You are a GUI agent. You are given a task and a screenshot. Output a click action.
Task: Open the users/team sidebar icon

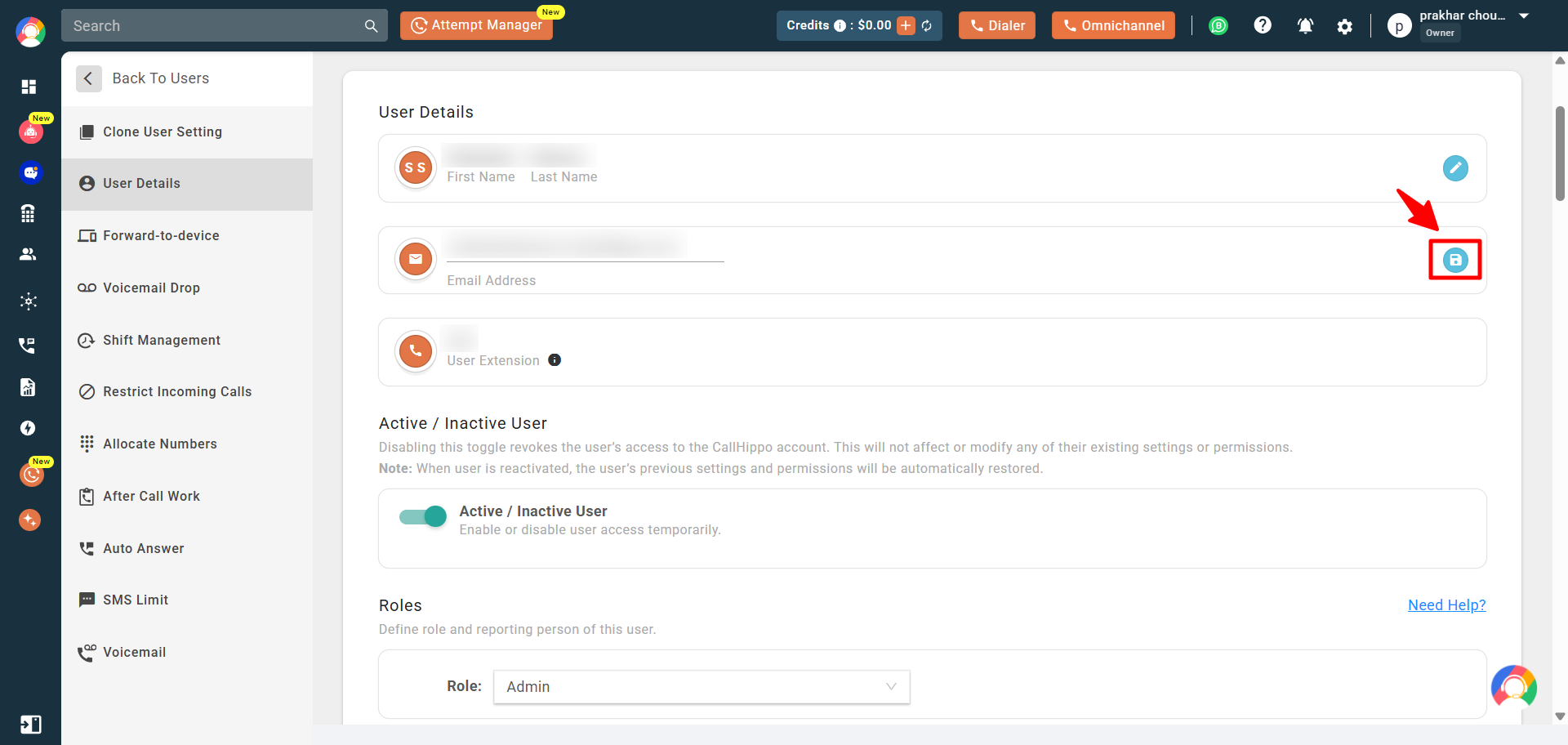[29, 254]
